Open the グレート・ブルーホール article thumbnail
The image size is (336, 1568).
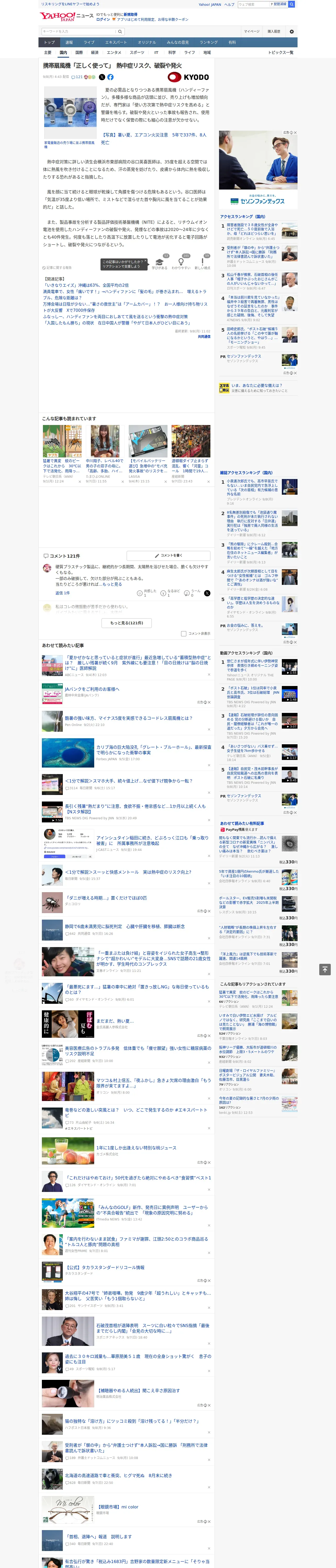[x=68, y=753]
